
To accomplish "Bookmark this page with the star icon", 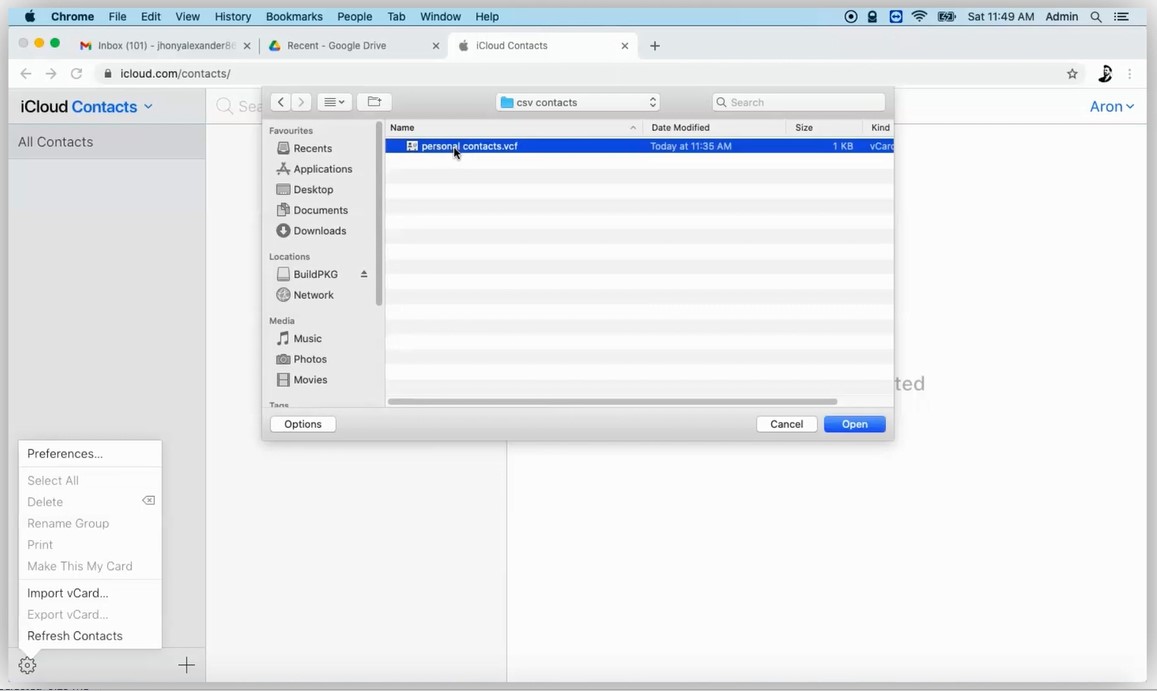I will [x=1072, y=74].
